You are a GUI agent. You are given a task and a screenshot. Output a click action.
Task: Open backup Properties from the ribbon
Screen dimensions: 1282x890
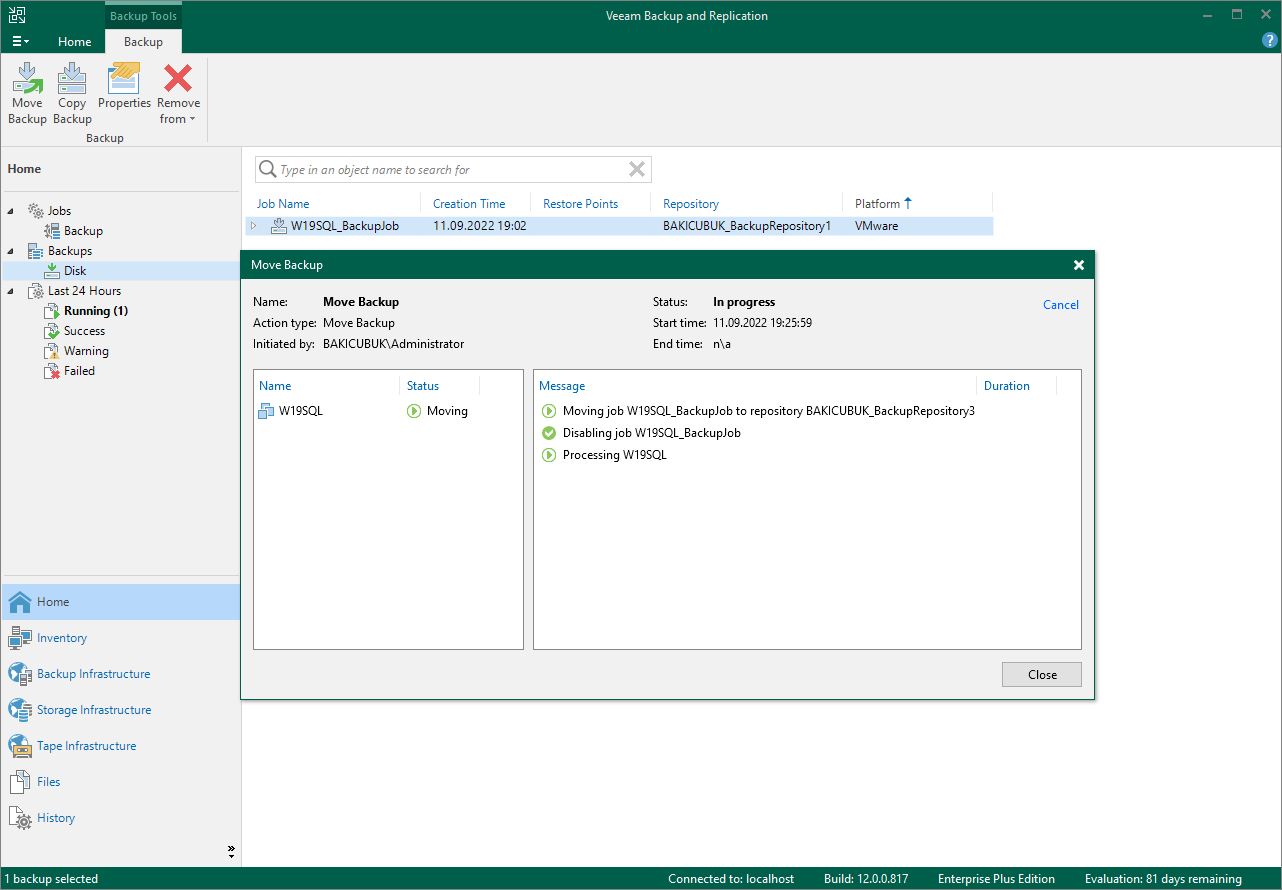click(124, 87)
